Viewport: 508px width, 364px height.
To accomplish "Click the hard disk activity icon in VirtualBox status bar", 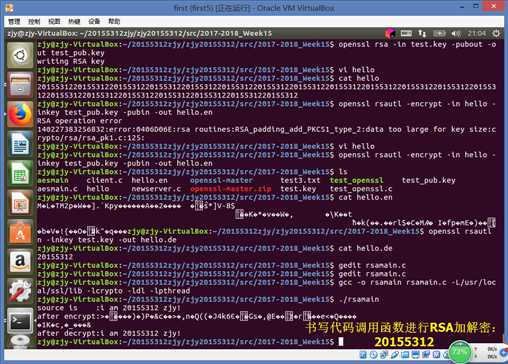I will coord(363,355).
